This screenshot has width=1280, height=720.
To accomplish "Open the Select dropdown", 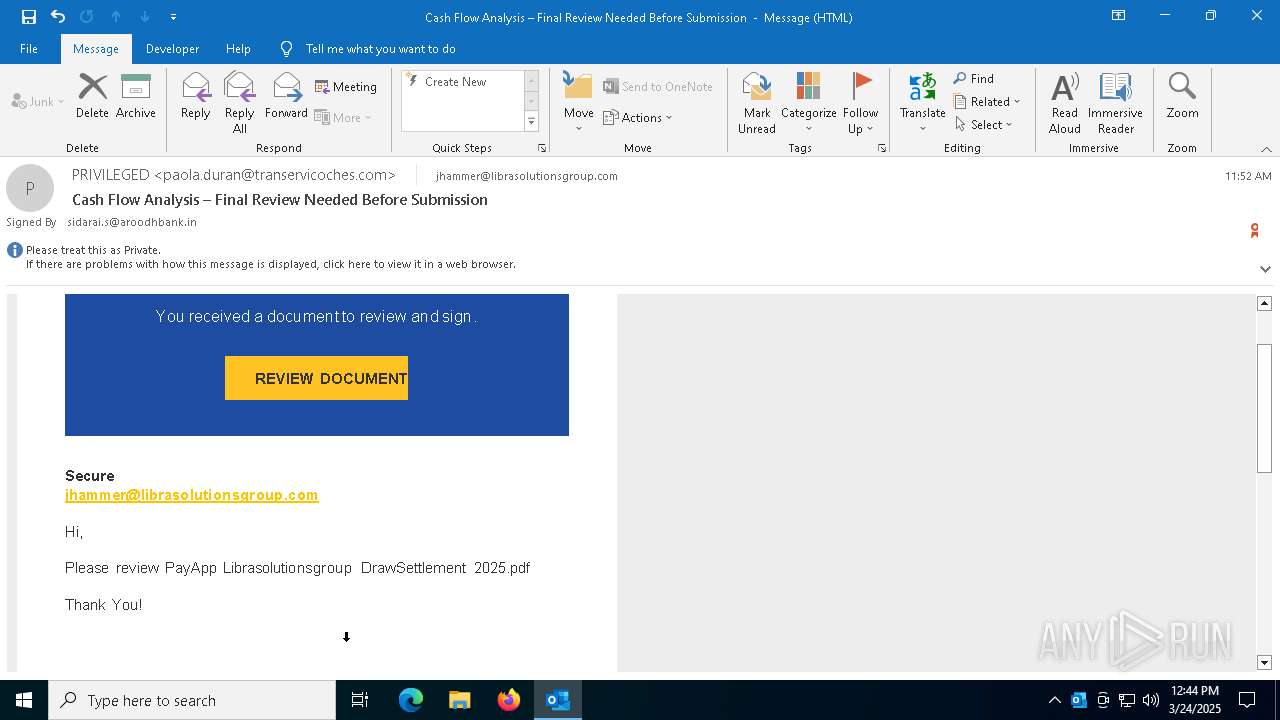I will 984,125.
